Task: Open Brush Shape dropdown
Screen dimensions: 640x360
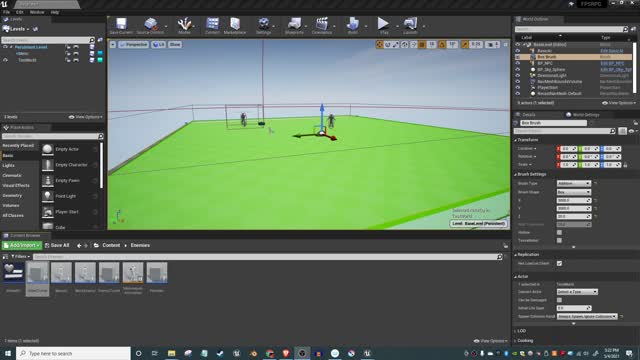Action: [x=573, y=192]
